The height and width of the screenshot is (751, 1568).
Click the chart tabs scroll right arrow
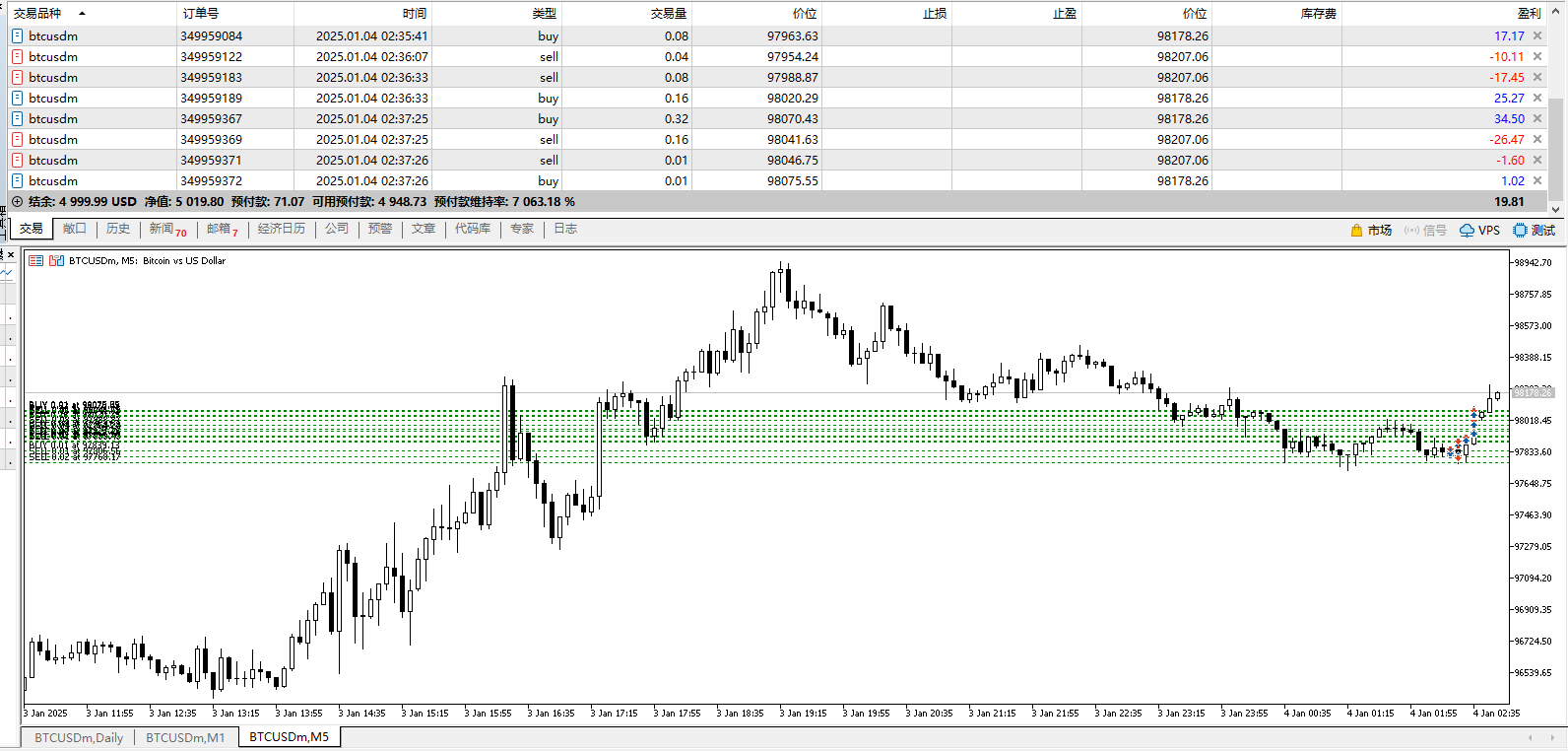pos(1552,737)
